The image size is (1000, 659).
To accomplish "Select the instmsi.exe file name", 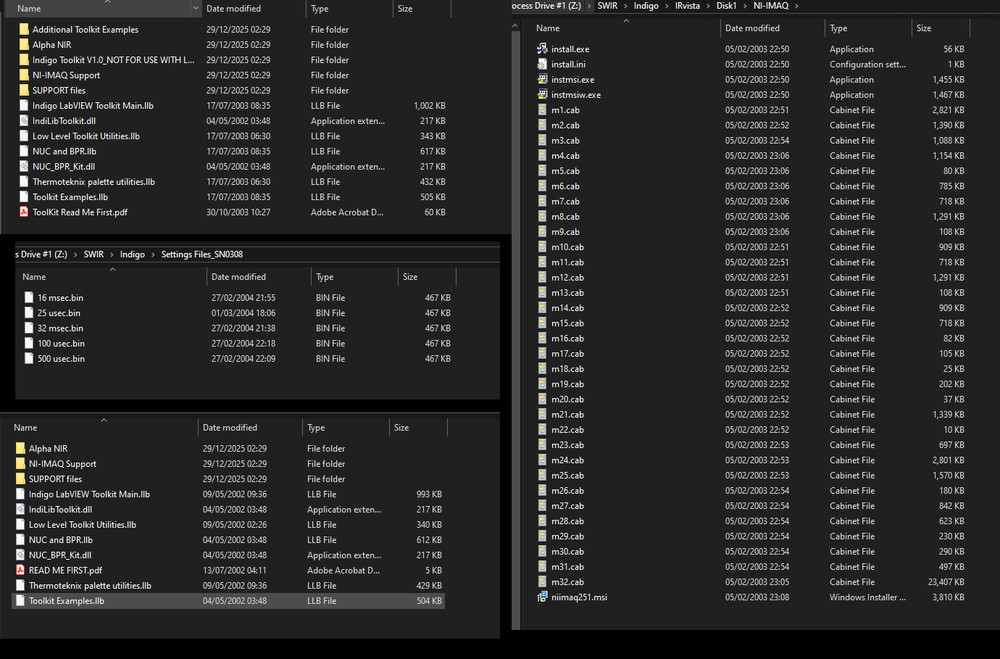I will (572, 80).
